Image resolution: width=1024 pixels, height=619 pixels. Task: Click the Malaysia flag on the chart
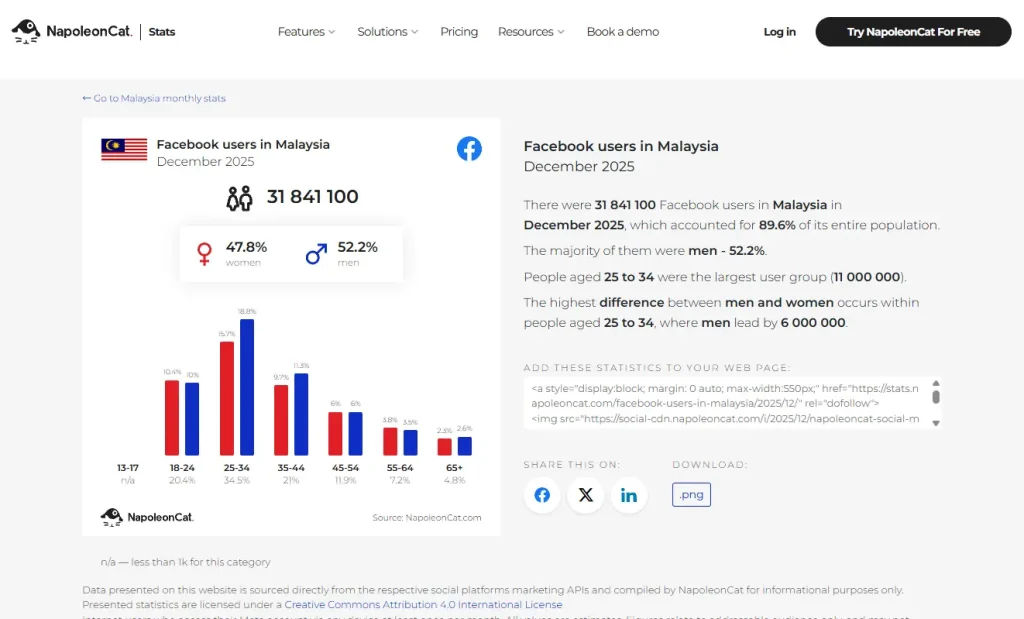(x=124, y=149)
